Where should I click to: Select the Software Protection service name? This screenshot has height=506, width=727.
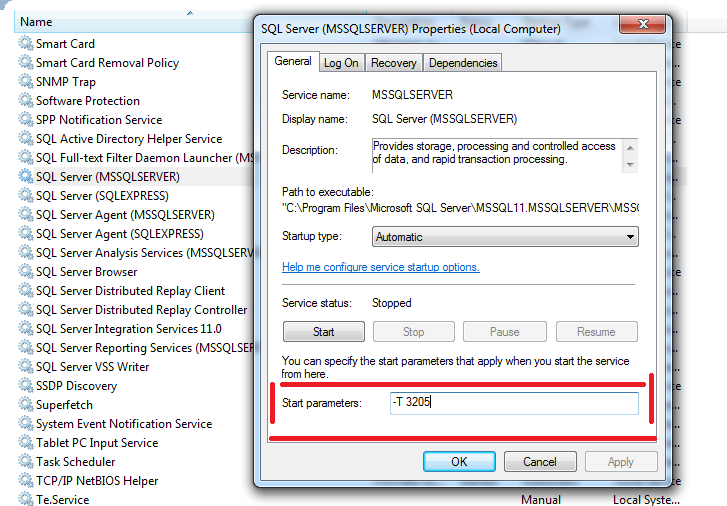tap(88, 101)
